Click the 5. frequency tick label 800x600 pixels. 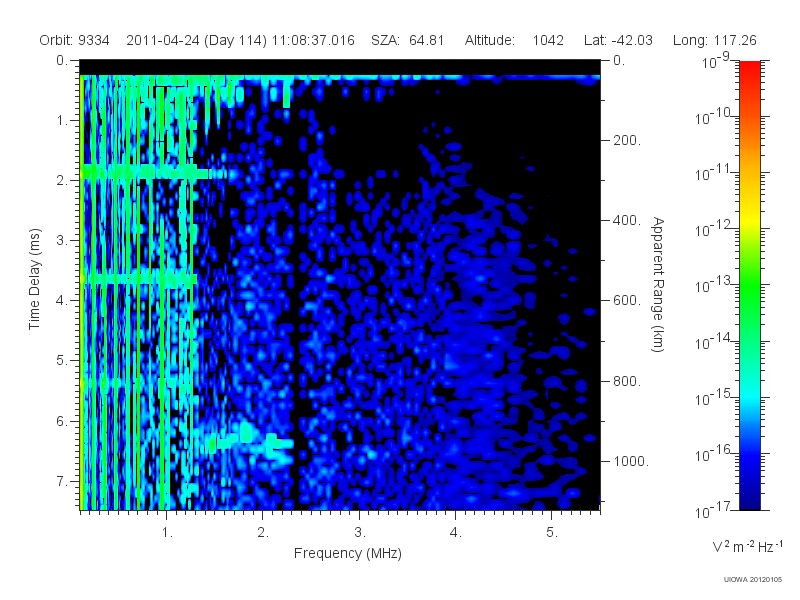coord(552,532)
